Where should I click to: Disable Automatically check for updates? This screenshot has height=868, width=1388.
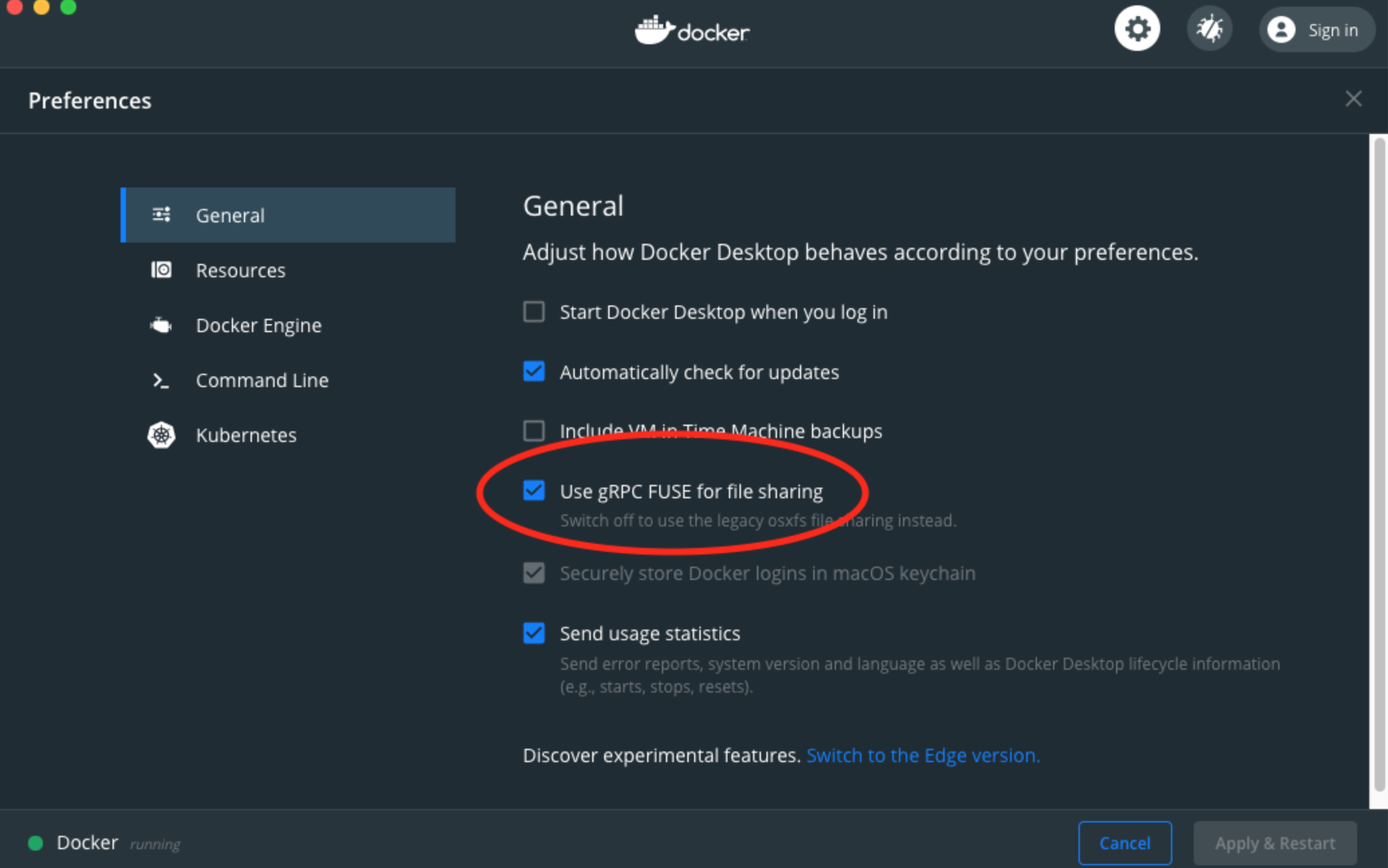pos(534,371)
